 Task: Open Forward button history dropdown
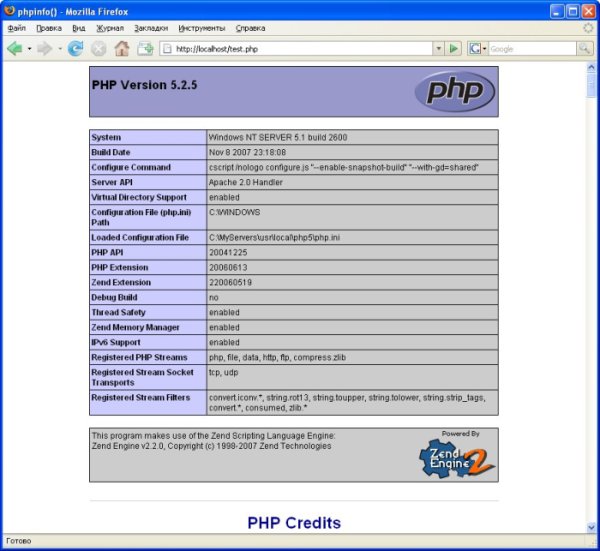(60, 49)
